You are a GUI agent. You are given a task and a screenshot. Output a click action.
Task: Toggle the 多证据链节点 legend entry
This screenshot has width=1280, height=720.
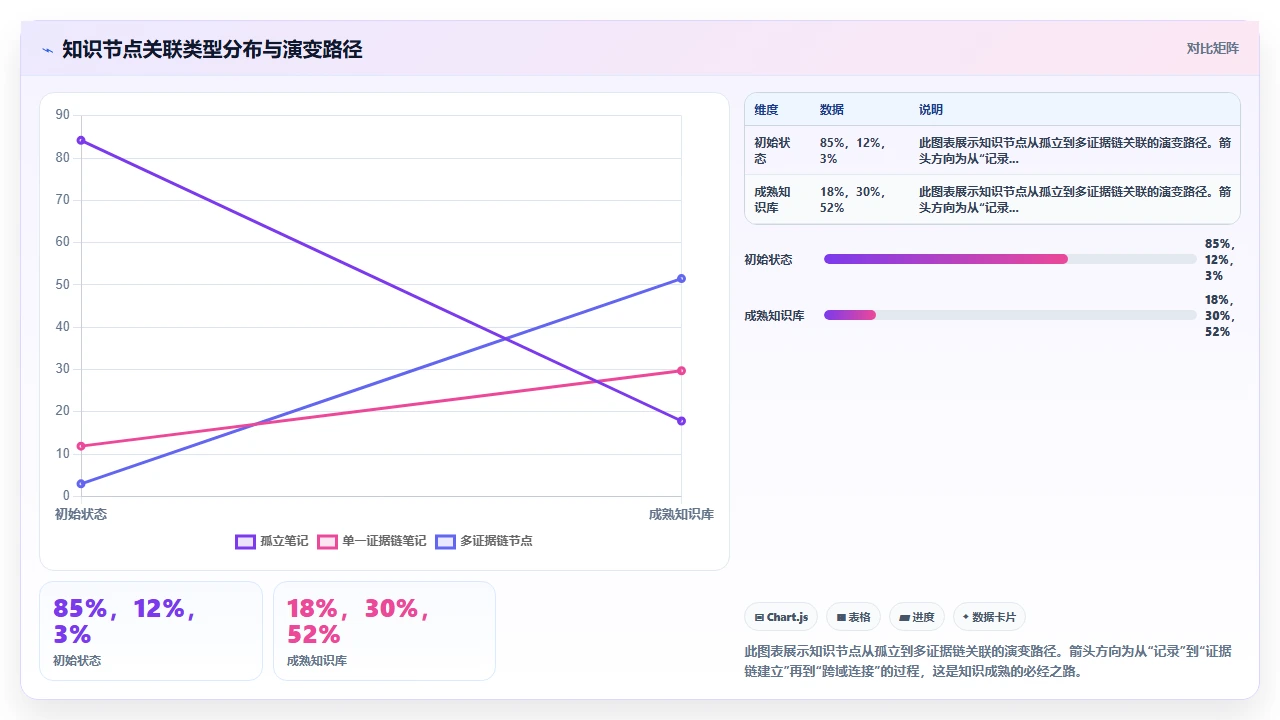point(484,541)
